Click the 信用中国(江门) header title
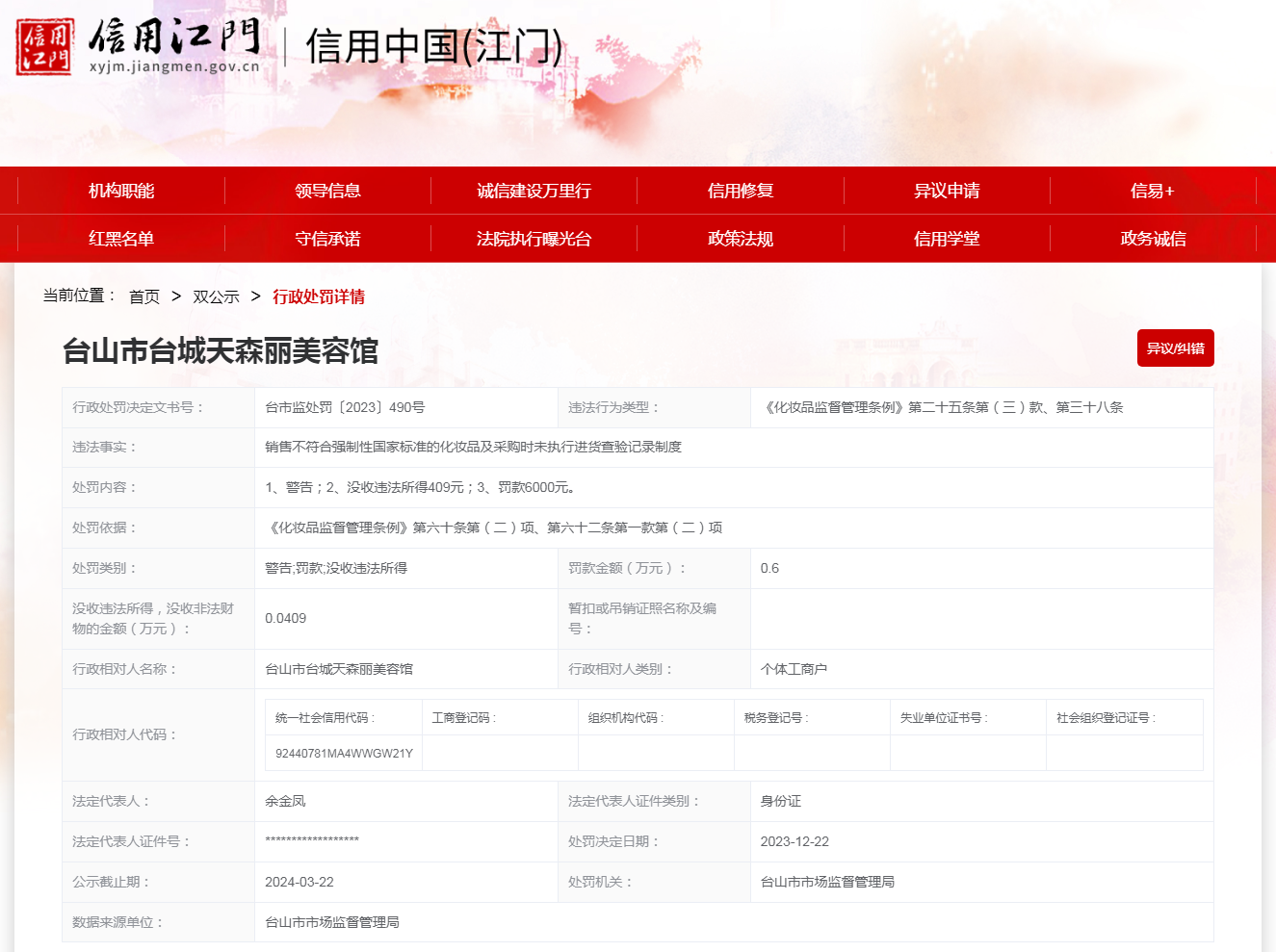Image resolution: width=1276 pixels, height=952 pixels. [x=434, y=46]
